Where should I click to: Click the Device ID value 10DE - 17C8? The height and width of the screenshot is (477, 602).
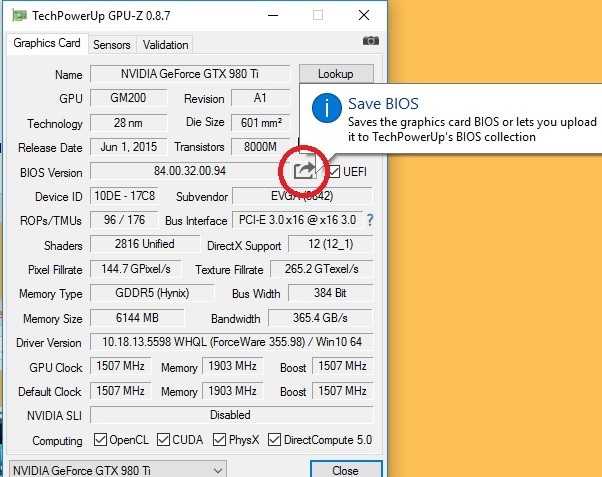pyautogui.click(x=124, y=196)
